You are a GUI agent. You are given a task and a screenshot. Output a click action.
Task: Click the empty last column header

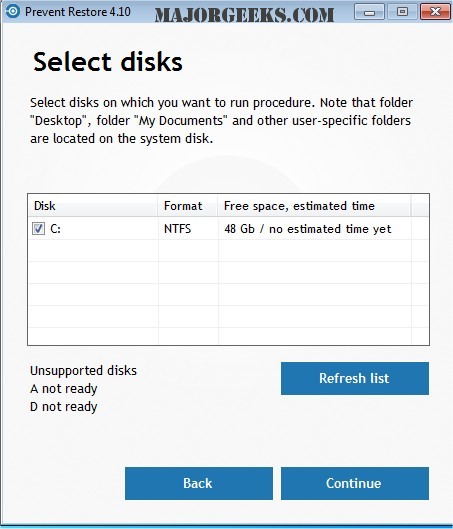[420, 205]
